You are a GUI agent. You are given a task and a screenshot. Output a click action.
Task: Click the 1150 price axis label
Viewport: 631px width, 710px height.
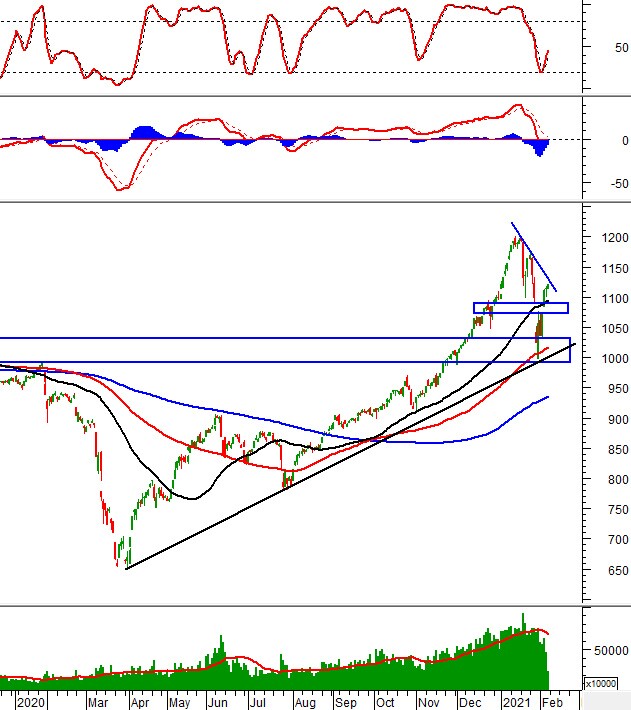pos(615,269)
